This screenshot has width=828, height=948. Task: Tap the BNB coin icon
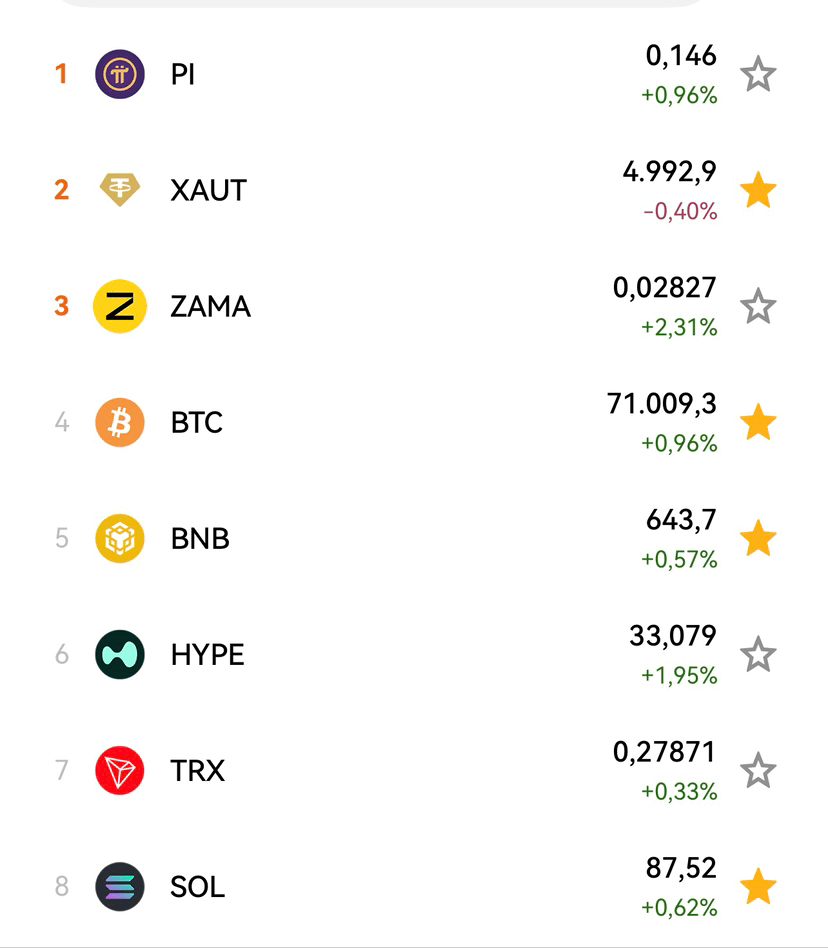tap(120, 538)
